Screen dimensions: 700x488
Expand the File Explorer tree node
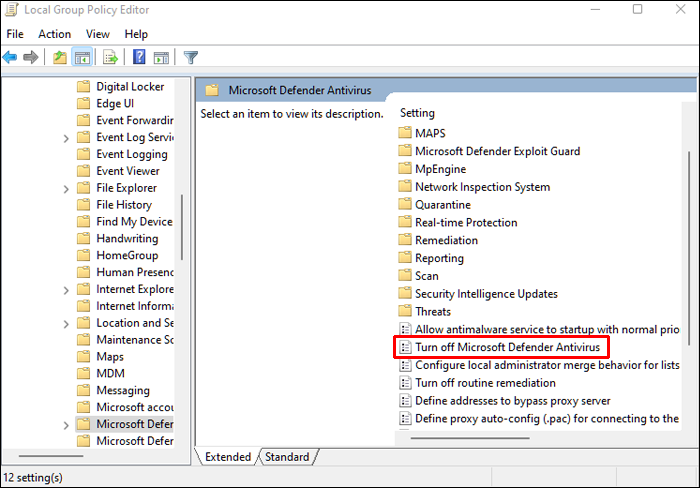coord(66,189)
